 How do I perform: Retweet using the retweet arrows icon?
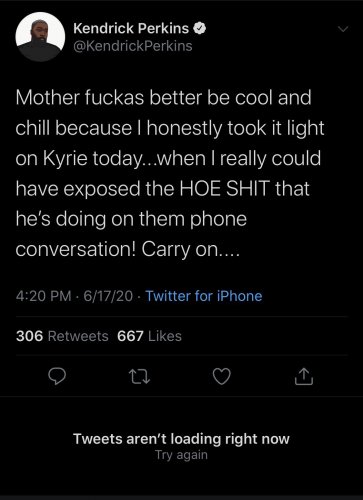point(139,377)
